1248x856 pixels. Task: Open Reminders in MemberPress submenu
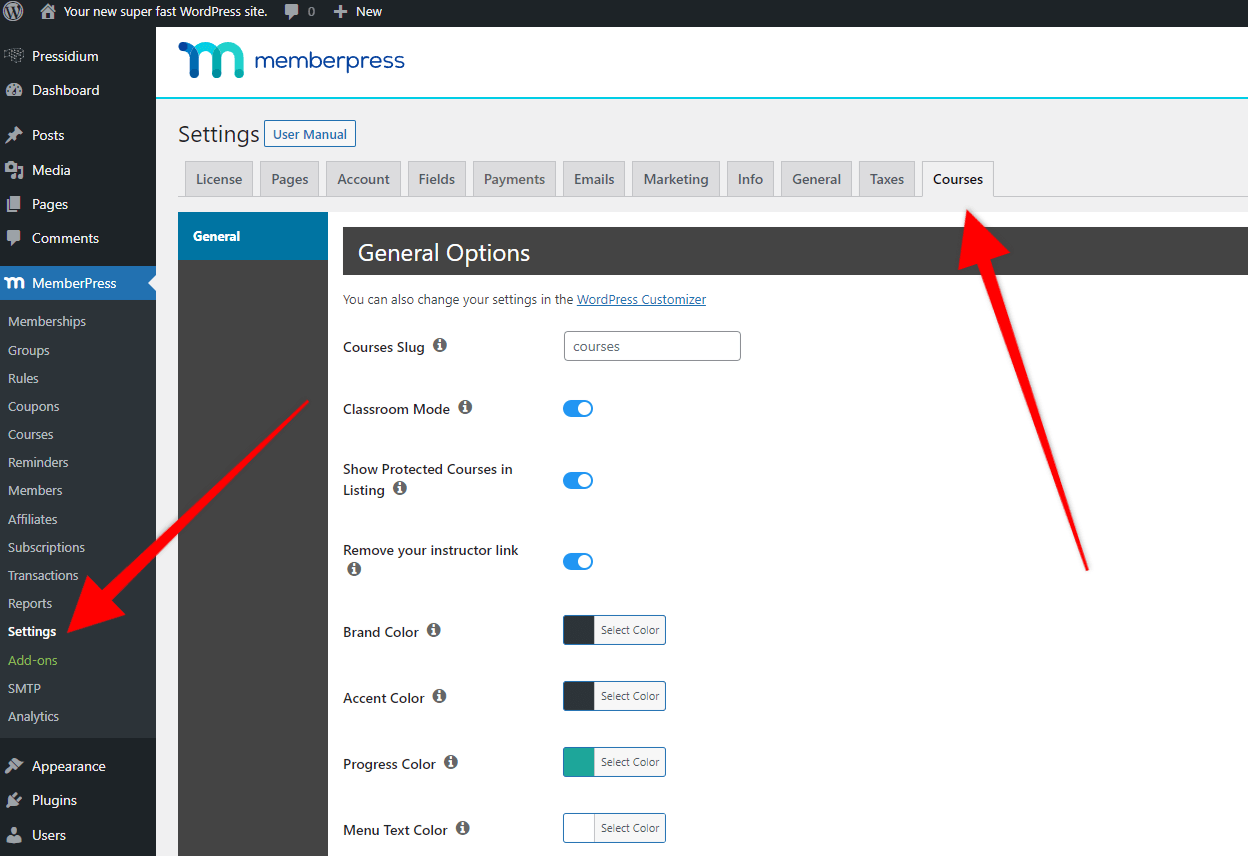38,462
